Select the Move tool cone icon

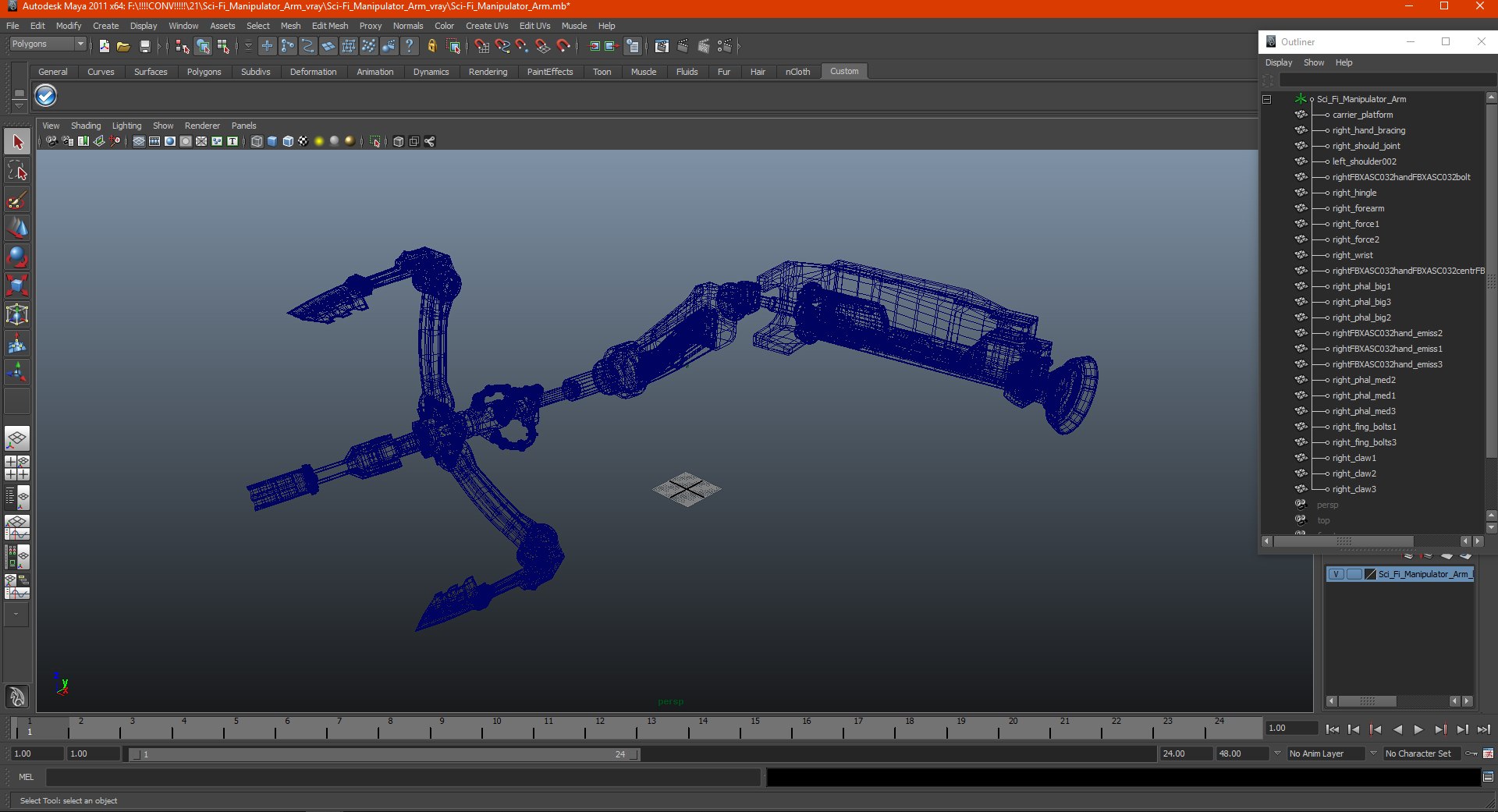click(17, 228)
